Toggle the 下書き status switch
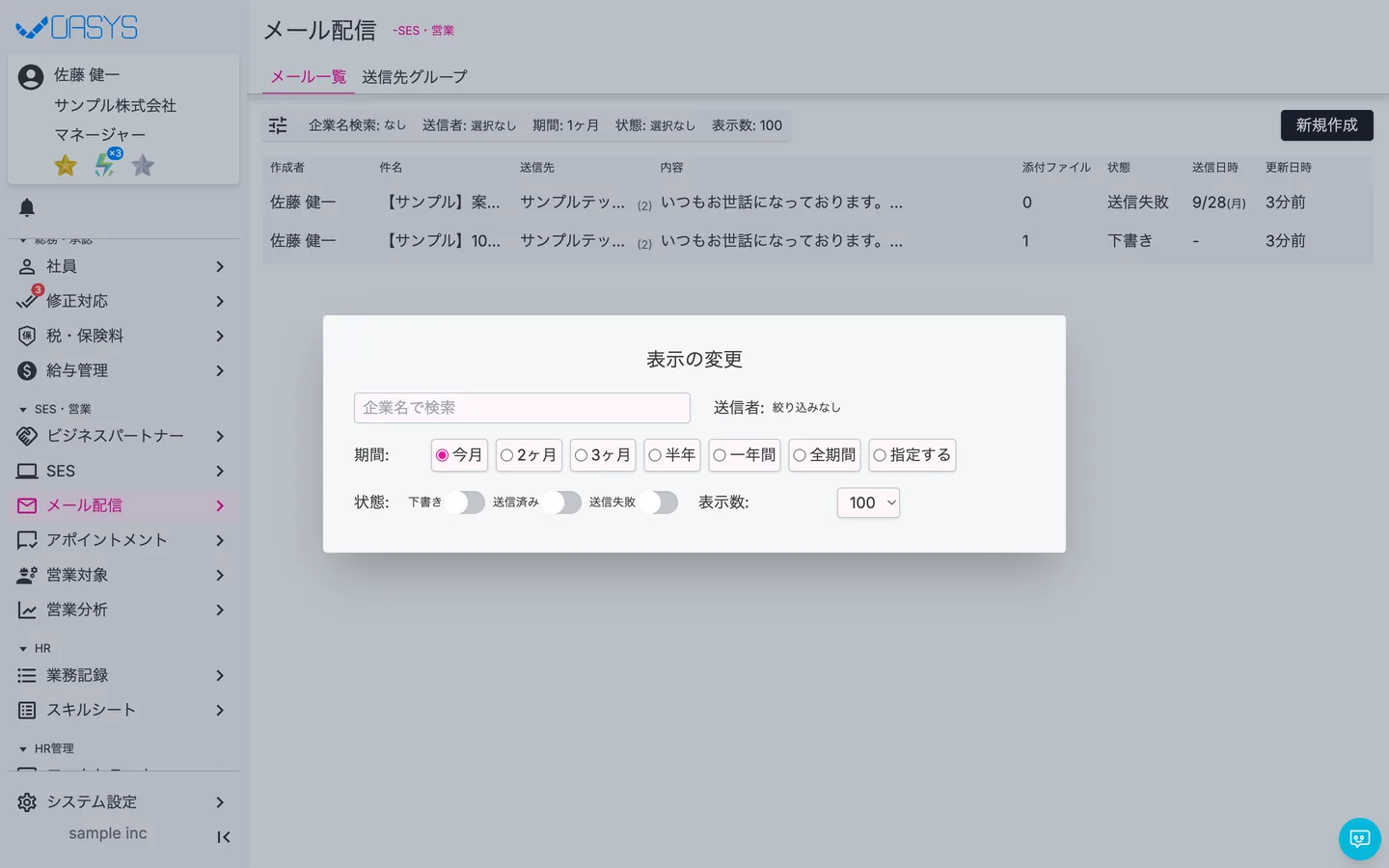Image resolution: width=1389 pixels, height=868 pixels. click(465, 502)
